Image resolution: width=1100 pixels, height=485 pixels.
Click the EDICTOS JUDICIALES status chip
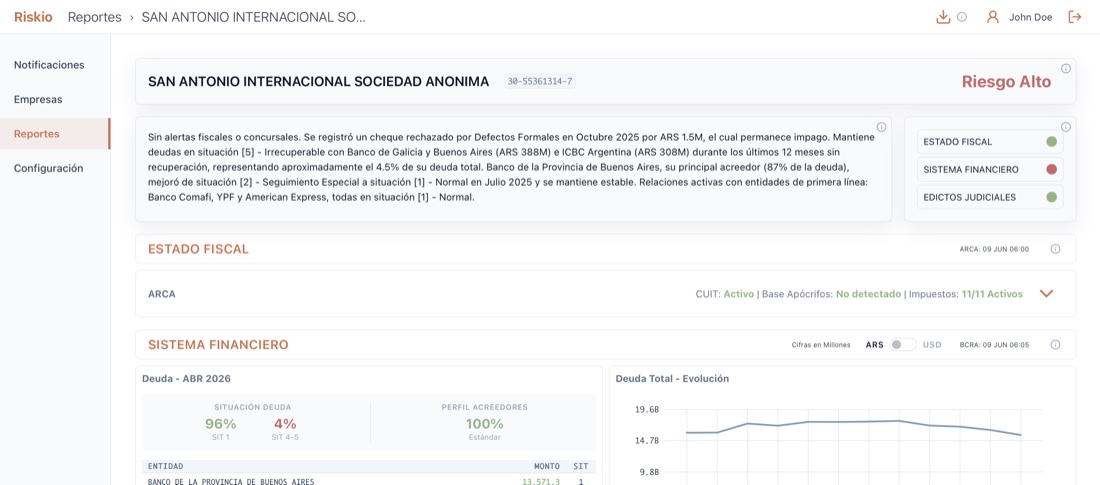tap(990, 197)
